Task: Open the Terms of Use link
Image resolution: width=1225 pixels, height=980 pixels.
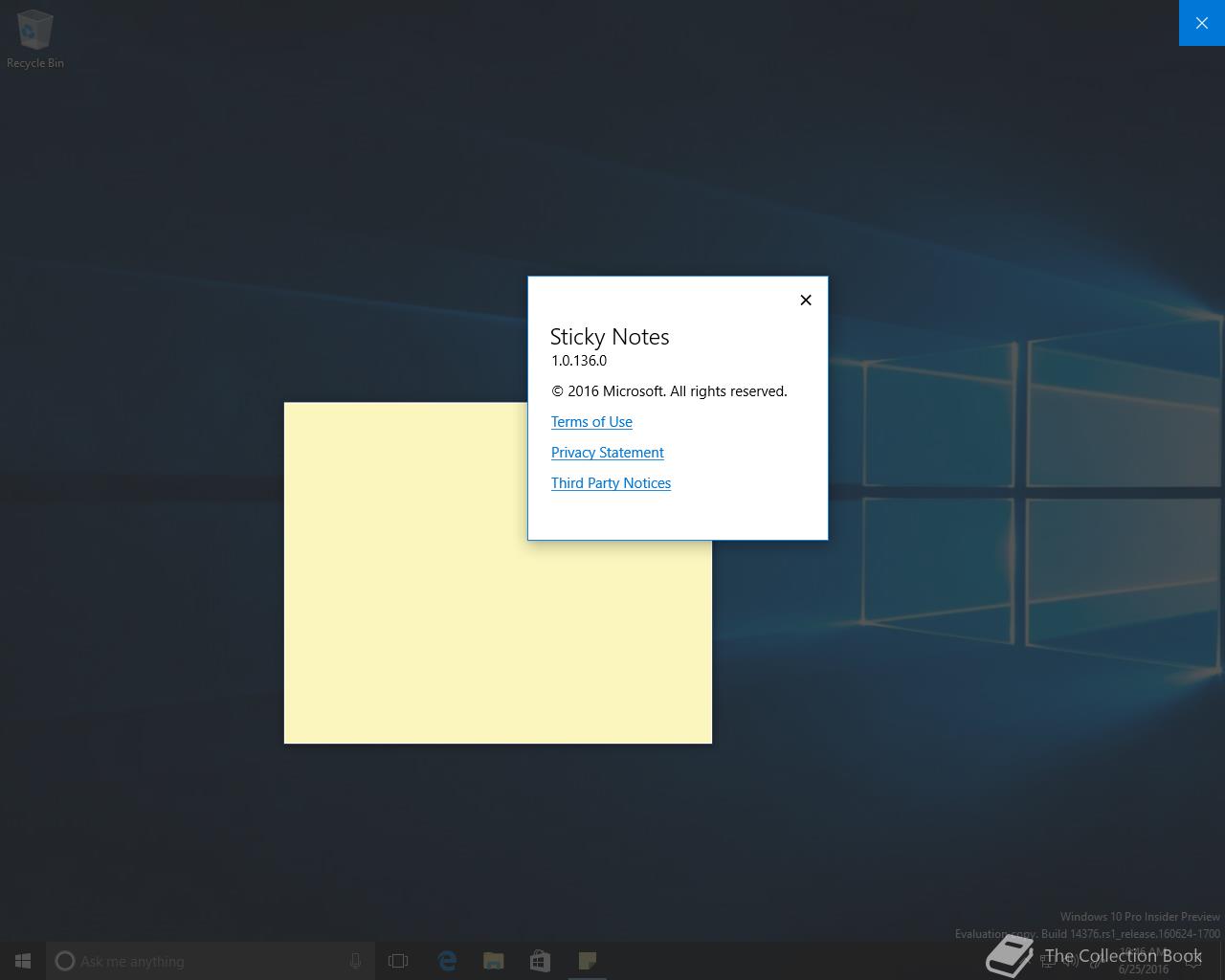Action: point(591,422)
